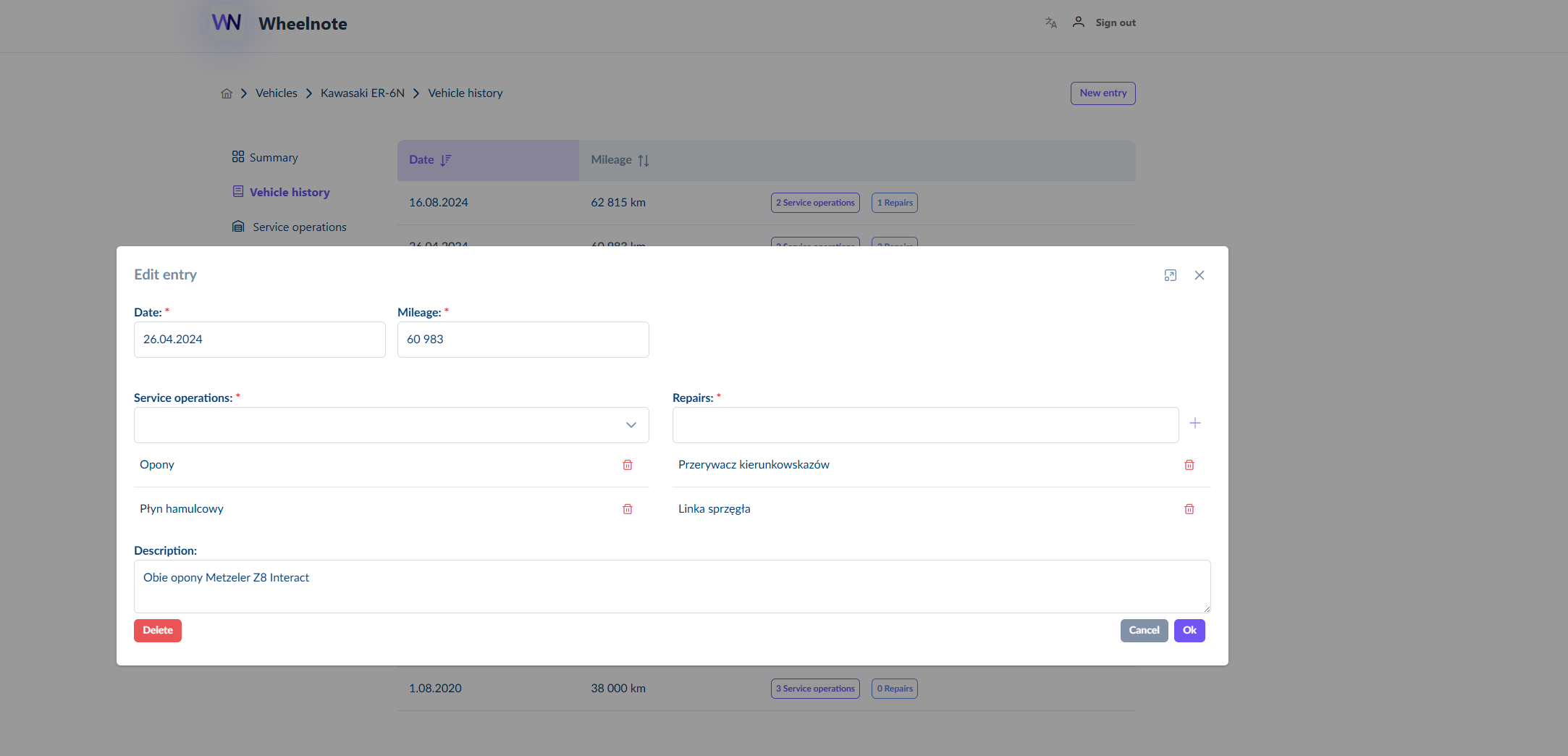The image size is (1568, 756).
Task: Open Service operations in the sidebar
Action: (x=289, y=227)
